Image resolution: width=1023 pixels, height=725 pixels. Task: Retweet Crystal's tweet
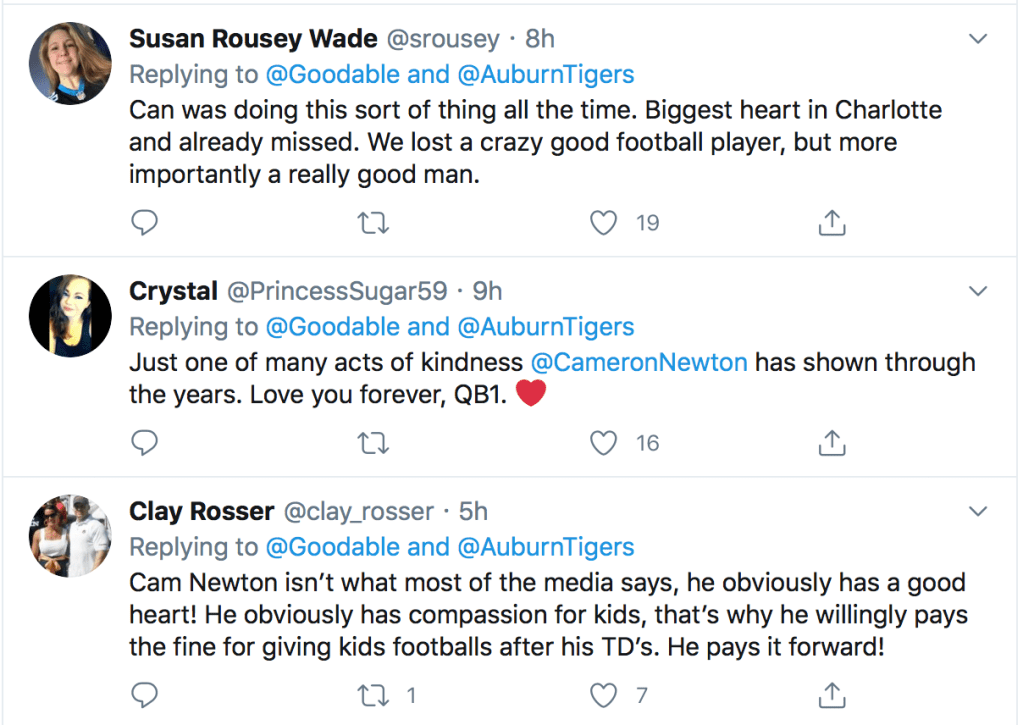(373, 442)
